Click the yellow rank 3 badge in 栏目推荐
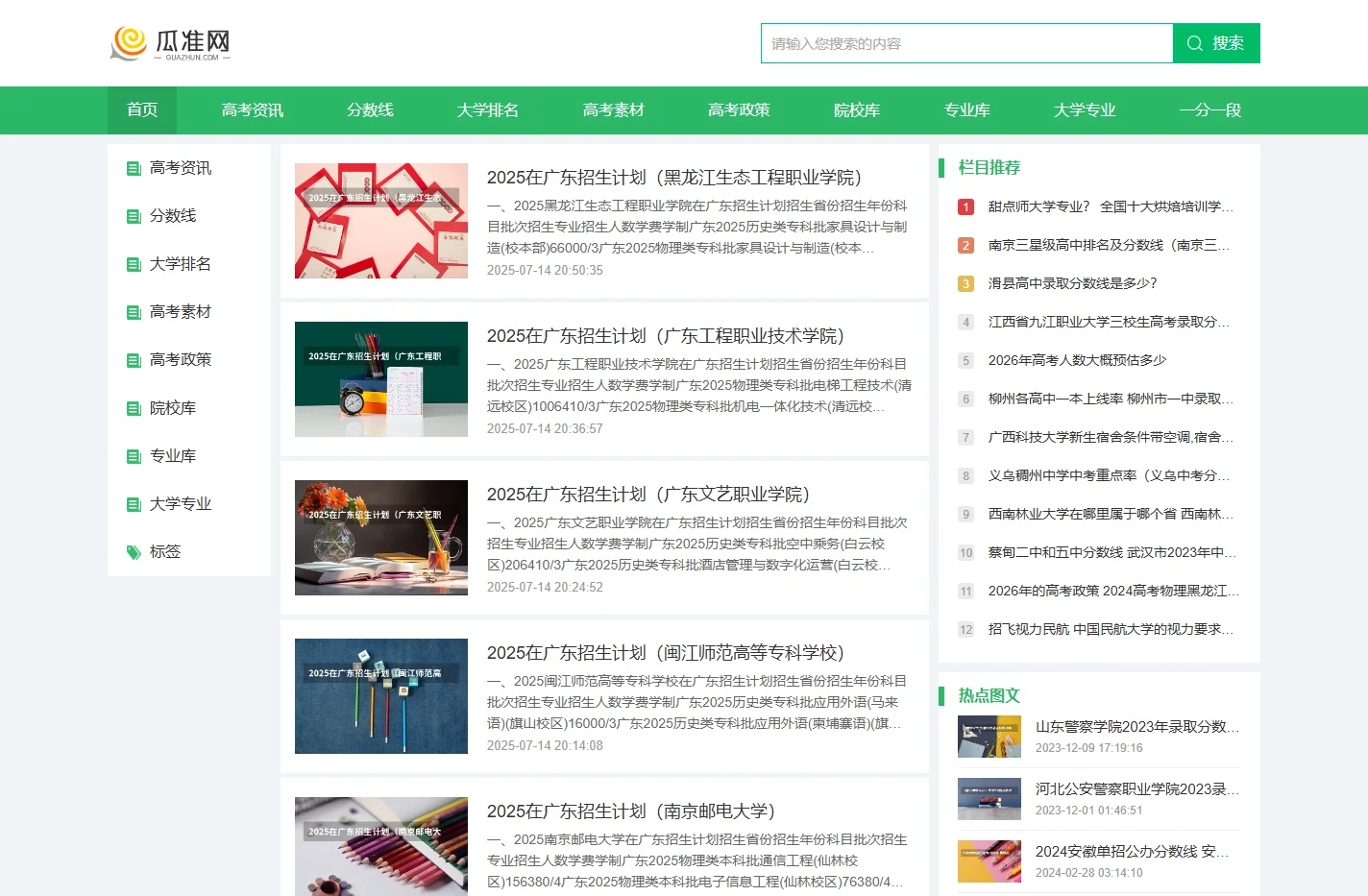The height and width of the screenshot is (896, 1368). (966, 283)
